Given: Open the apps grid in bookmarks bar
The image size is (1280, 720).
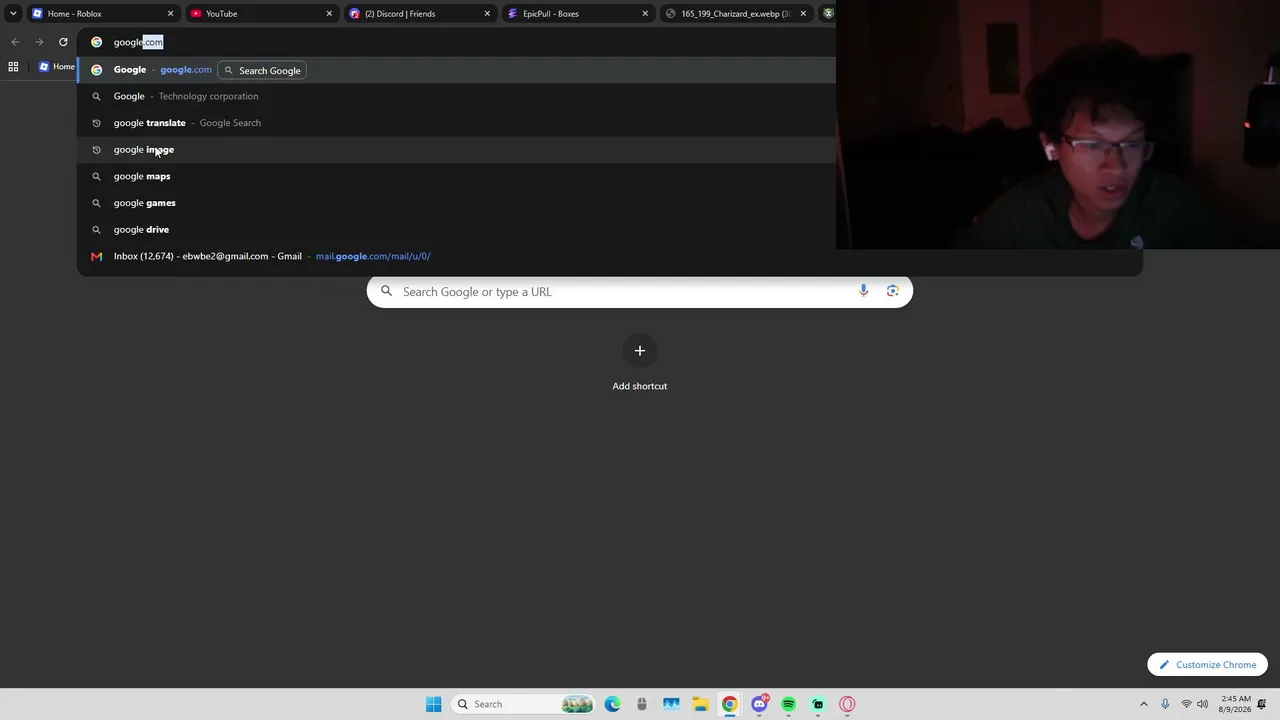Looking at the screenshot, I should [13, 67].
